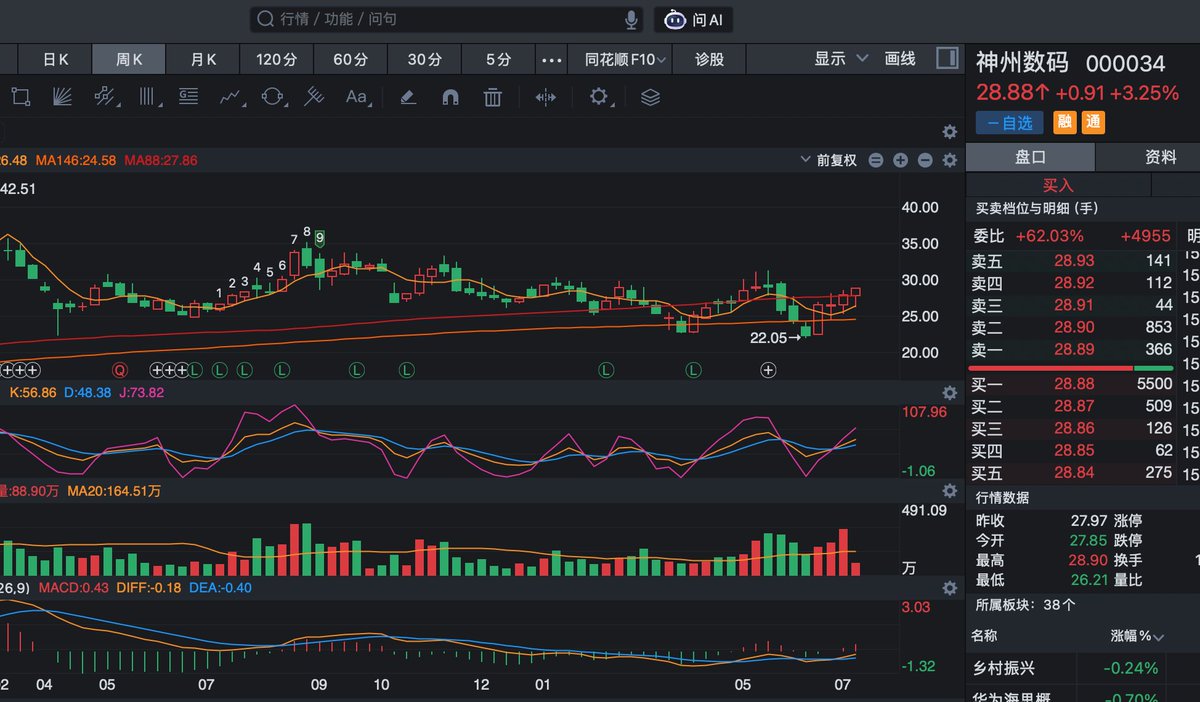Click the 神州数码 stock name
This screenshot has width=1200, height=702.
click(1022, 63)
